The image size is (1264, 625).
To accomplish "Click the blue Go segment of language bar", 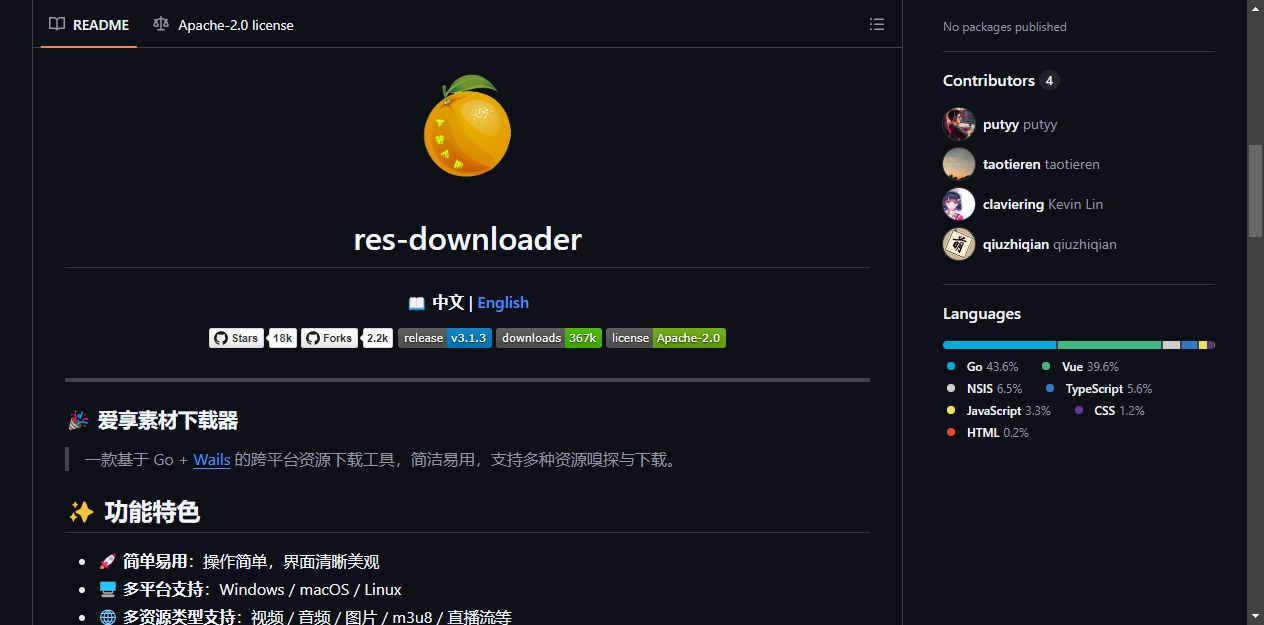I will click(x=999, y=345).
